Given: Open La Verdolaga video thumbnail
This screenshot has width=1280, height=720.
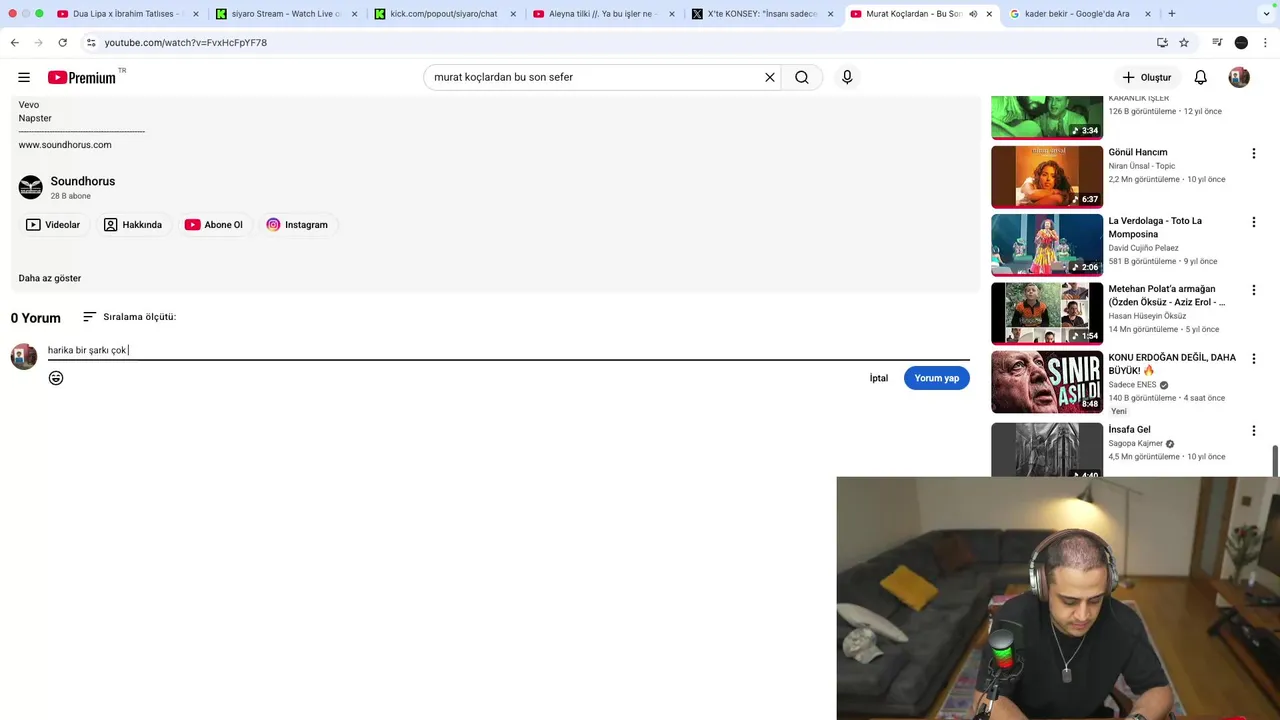Looking at the screenshot, I should pos(1047,245).
